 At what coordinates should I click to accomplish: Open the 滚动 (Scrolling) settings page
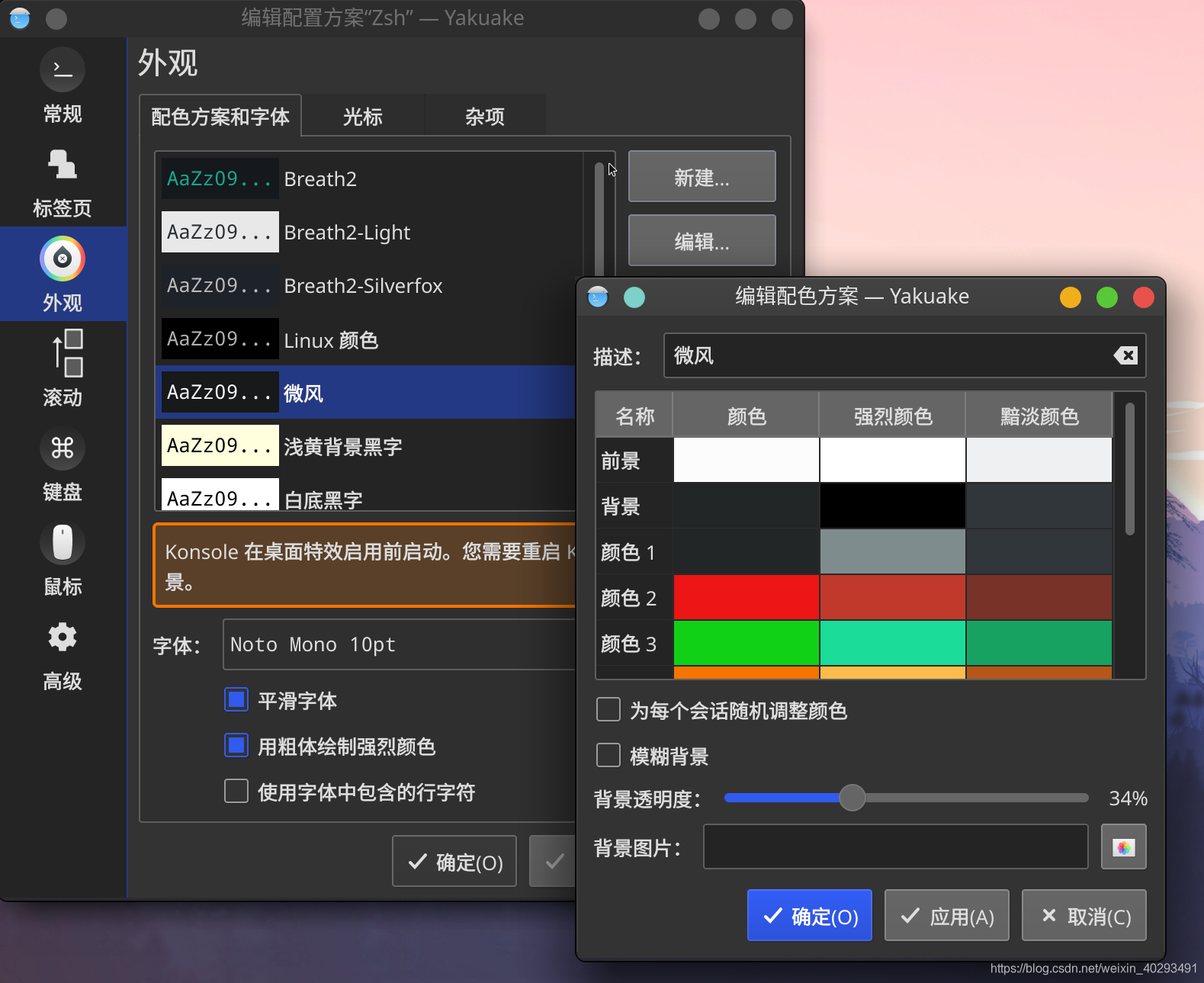point(63,369)
